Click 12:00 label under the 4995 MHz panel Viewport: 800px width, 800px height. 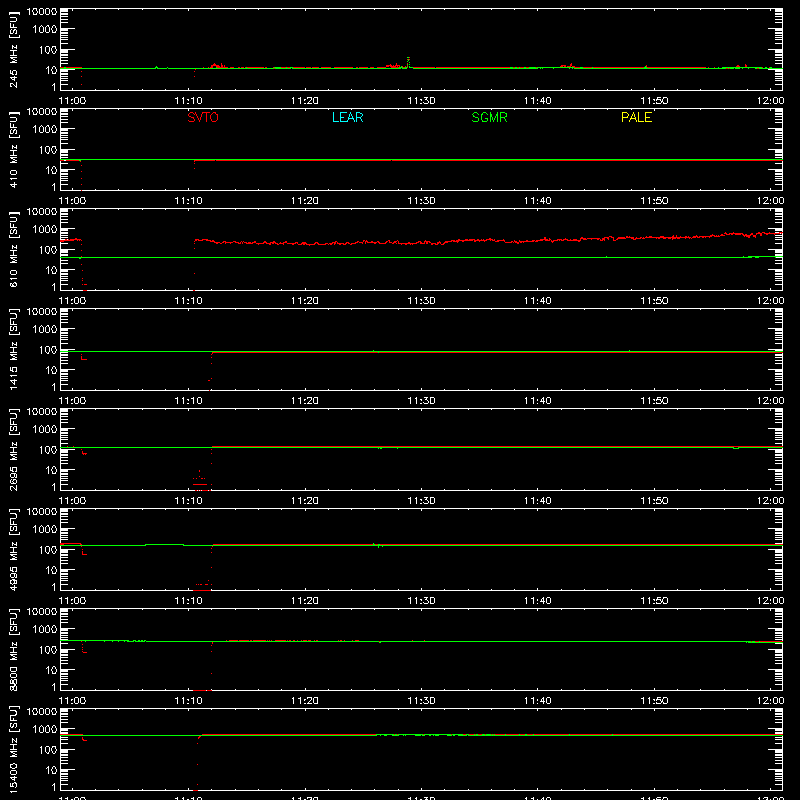[770, 601]
